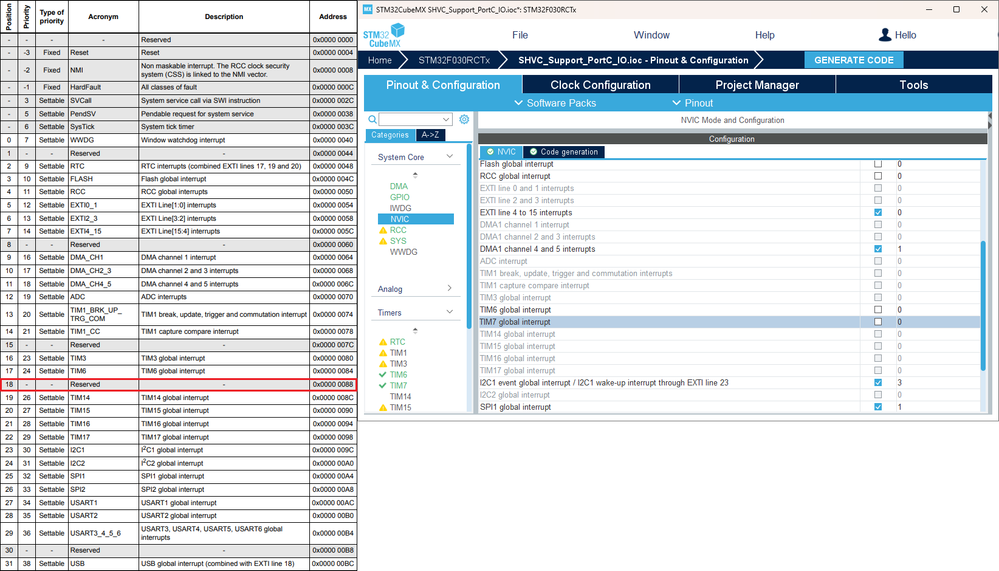999x571 pixels.
Task: Click the RCC warning triangle icon
Action: pos(383,230)
